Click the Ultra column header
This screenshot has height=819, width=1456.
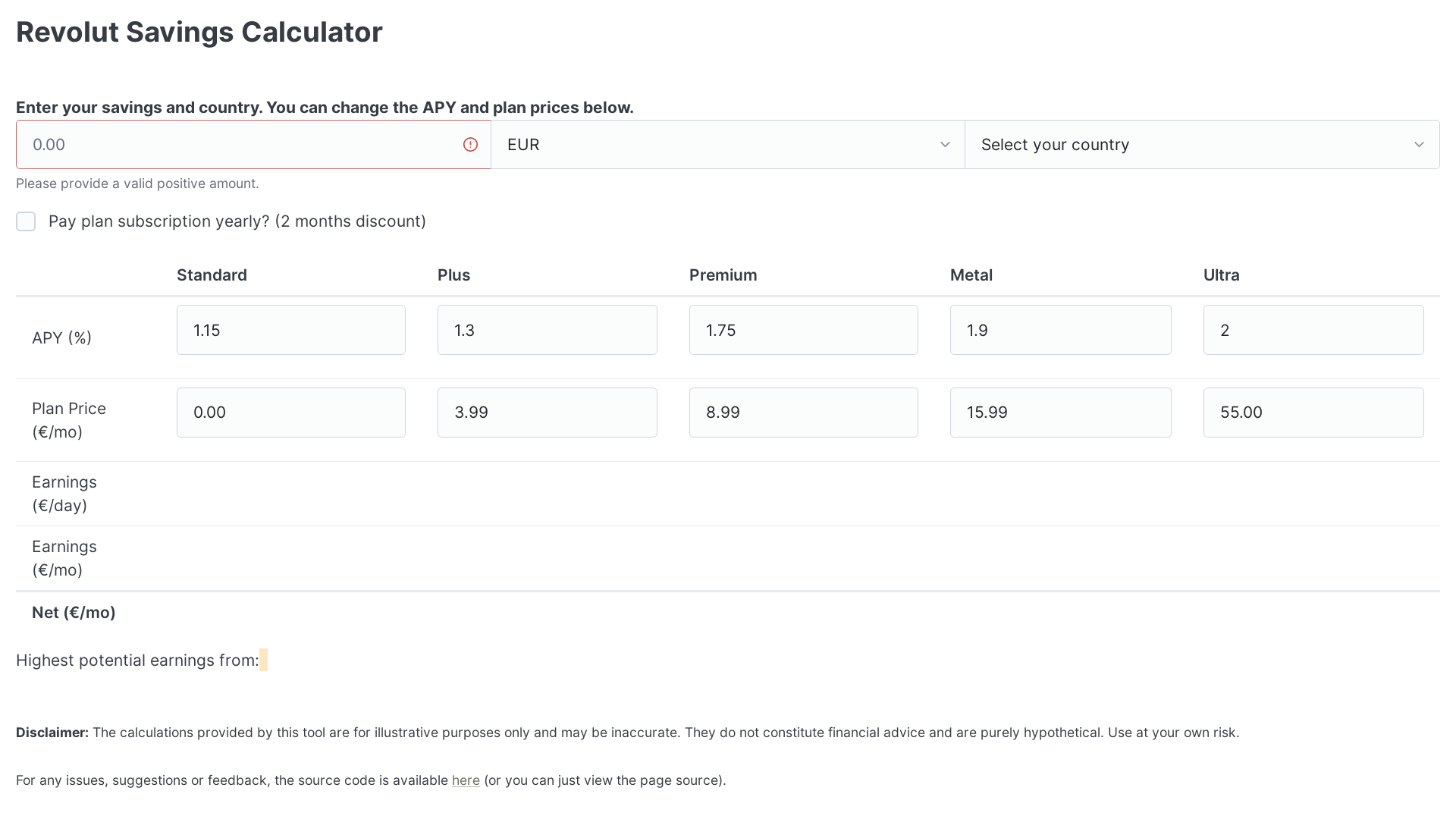click(1221, 275)
